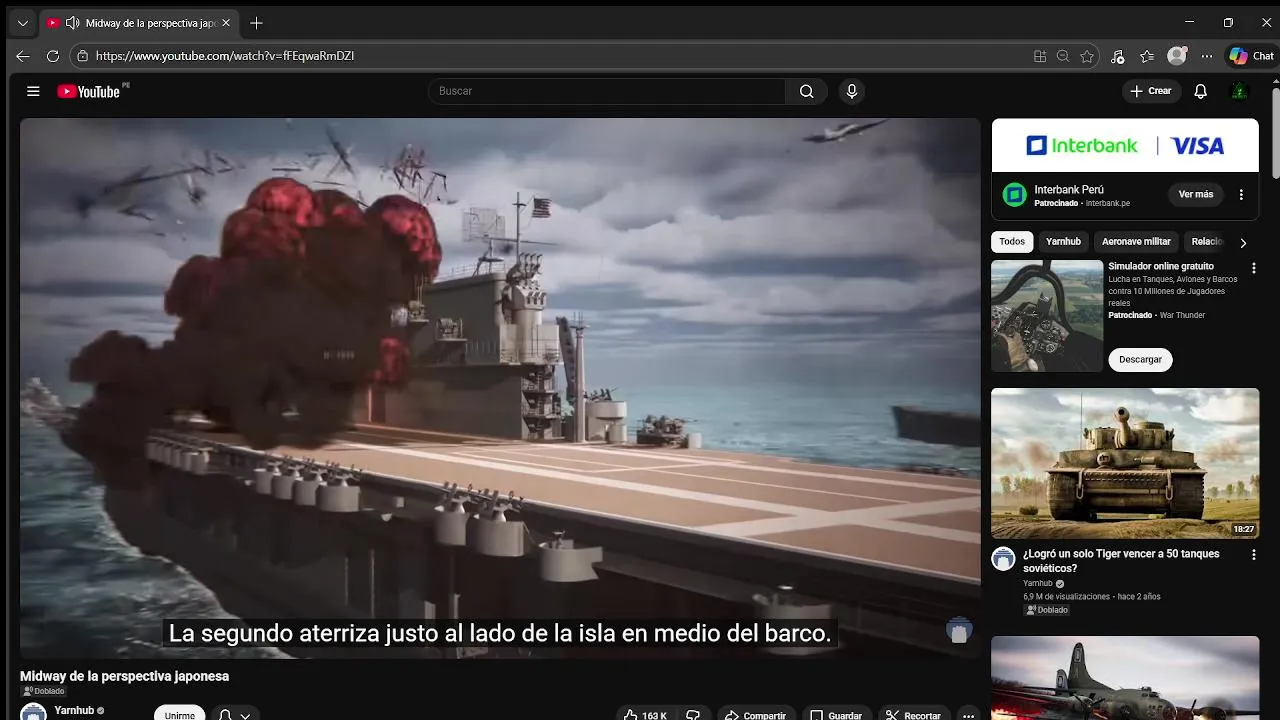Open the bomber aircraft video thumbnail
1280x720 pixels.
click(x=1125, y=678)
